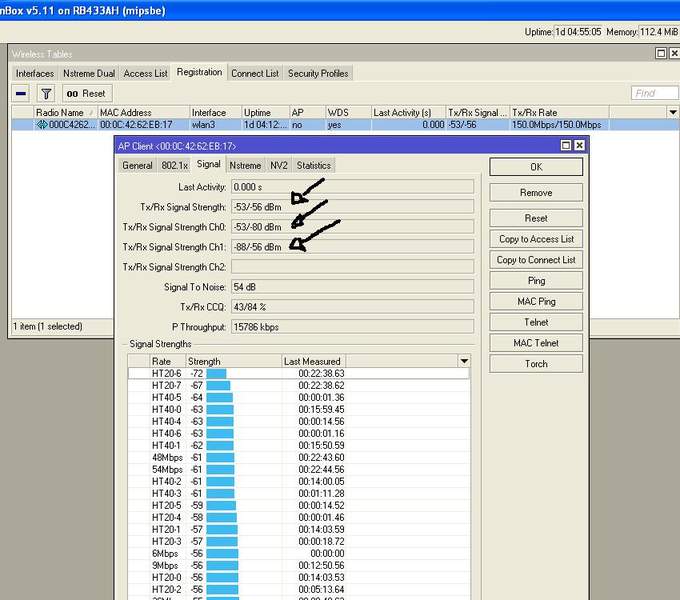Screen dimensions: 680x600
Task: Click the wlan3 interface cell
Action: coord(215,125)
